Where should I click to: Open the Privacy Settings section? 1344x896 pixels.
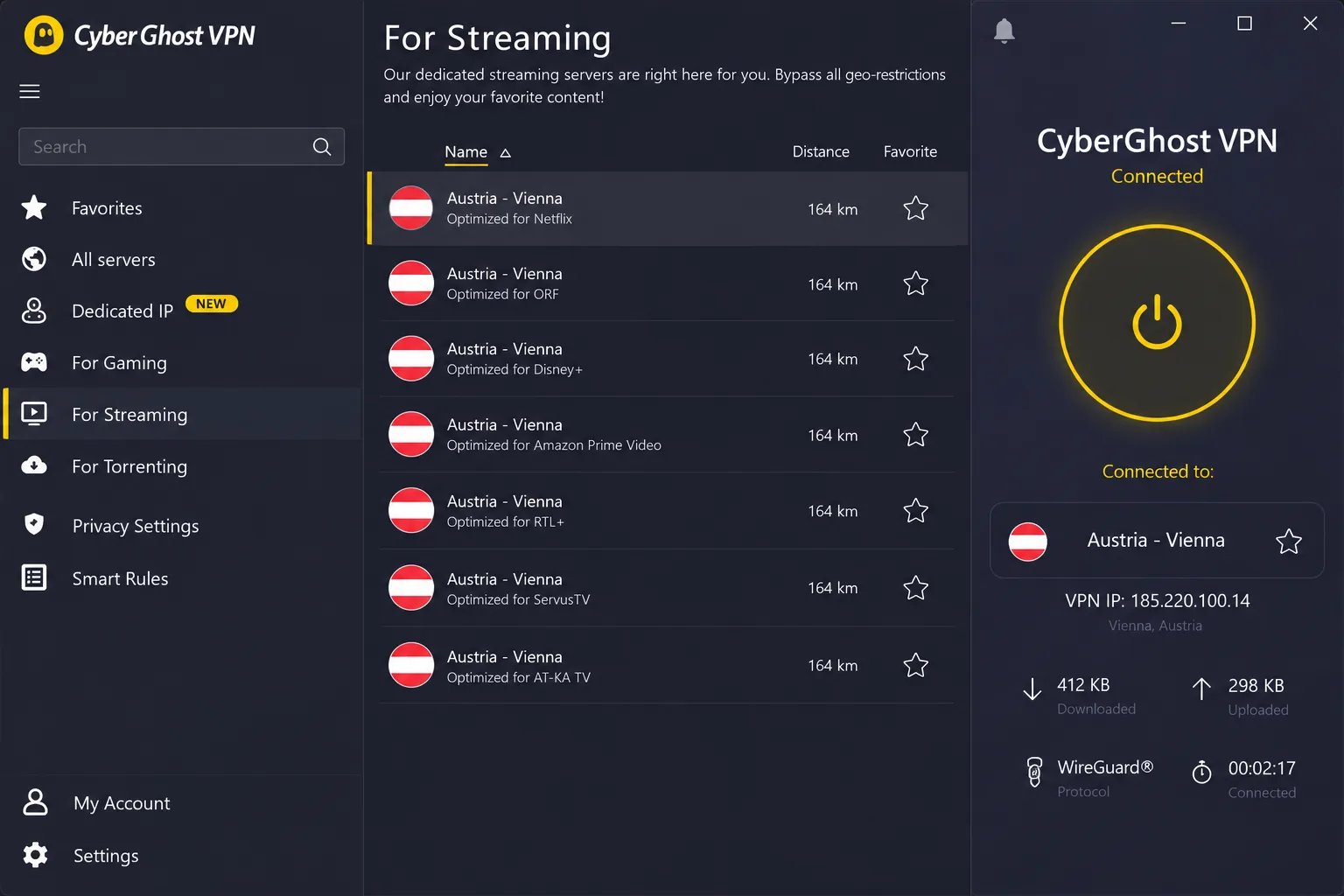tap(182, 525)
